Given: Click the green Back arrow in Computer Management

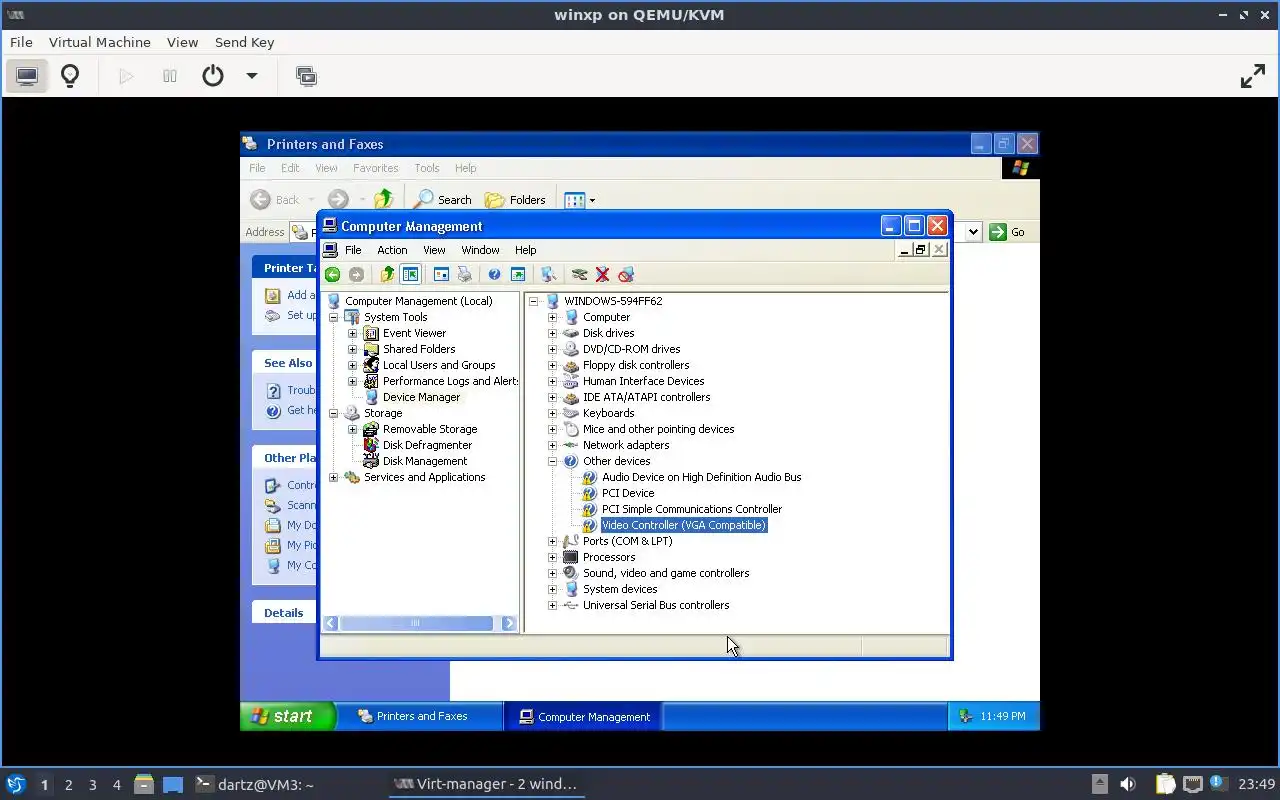Looking at the screenshot, I should coord(333,274).
